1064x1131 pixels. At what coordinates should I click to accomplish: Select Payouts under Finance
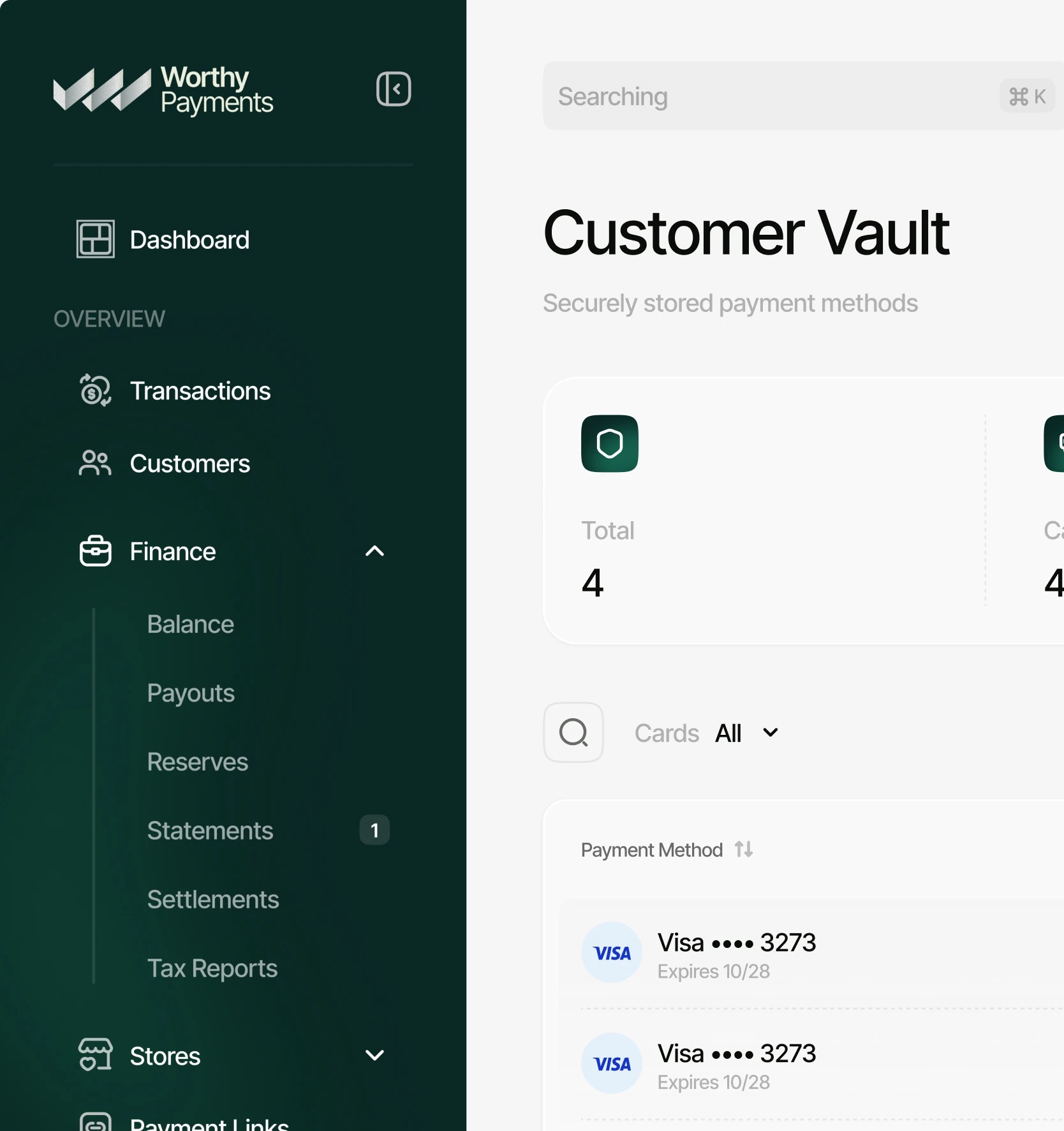click(x=191, y=693)
